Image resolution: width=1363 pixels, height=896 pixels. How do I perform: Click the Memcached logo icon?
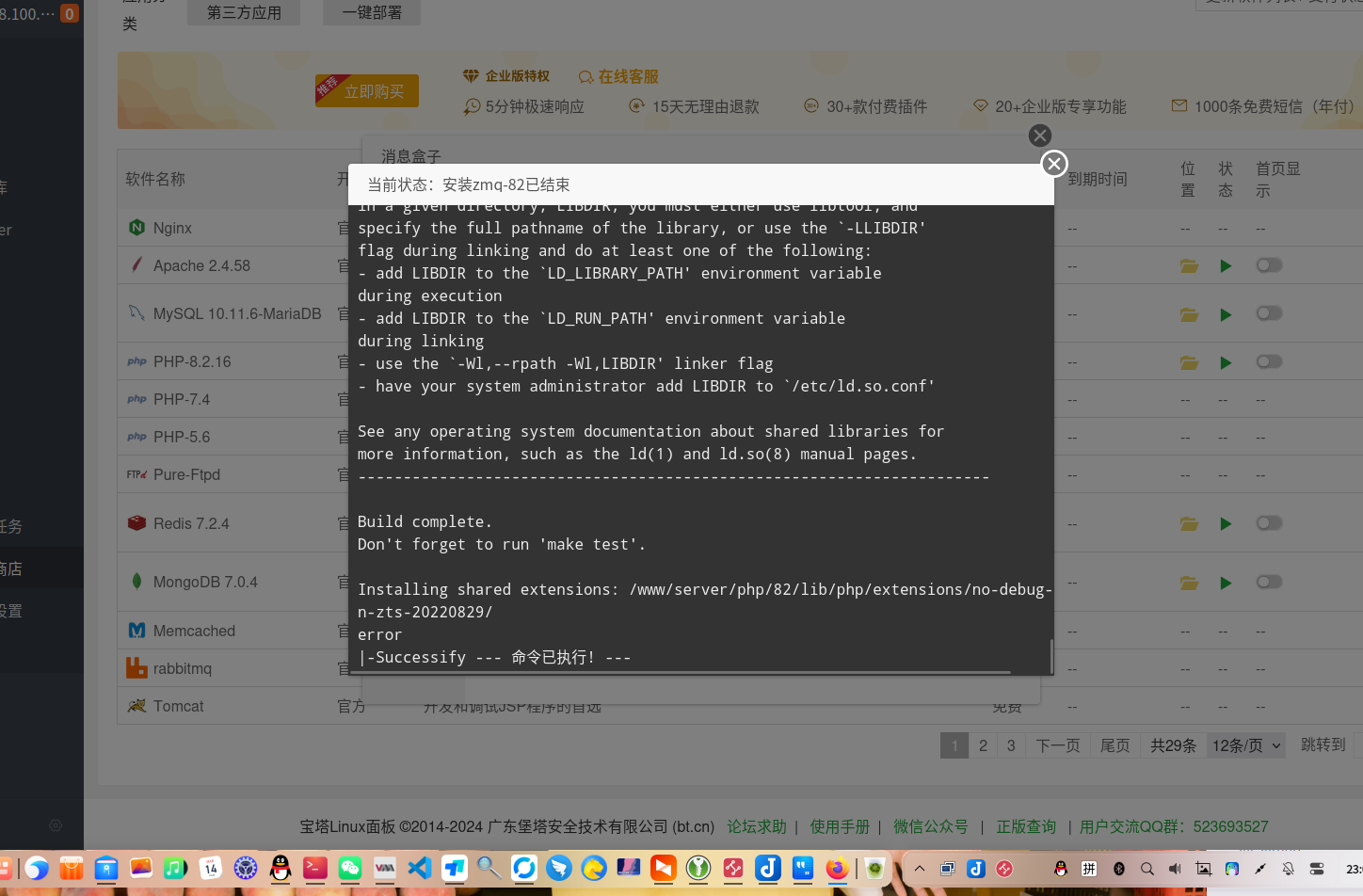click(136, 631)
